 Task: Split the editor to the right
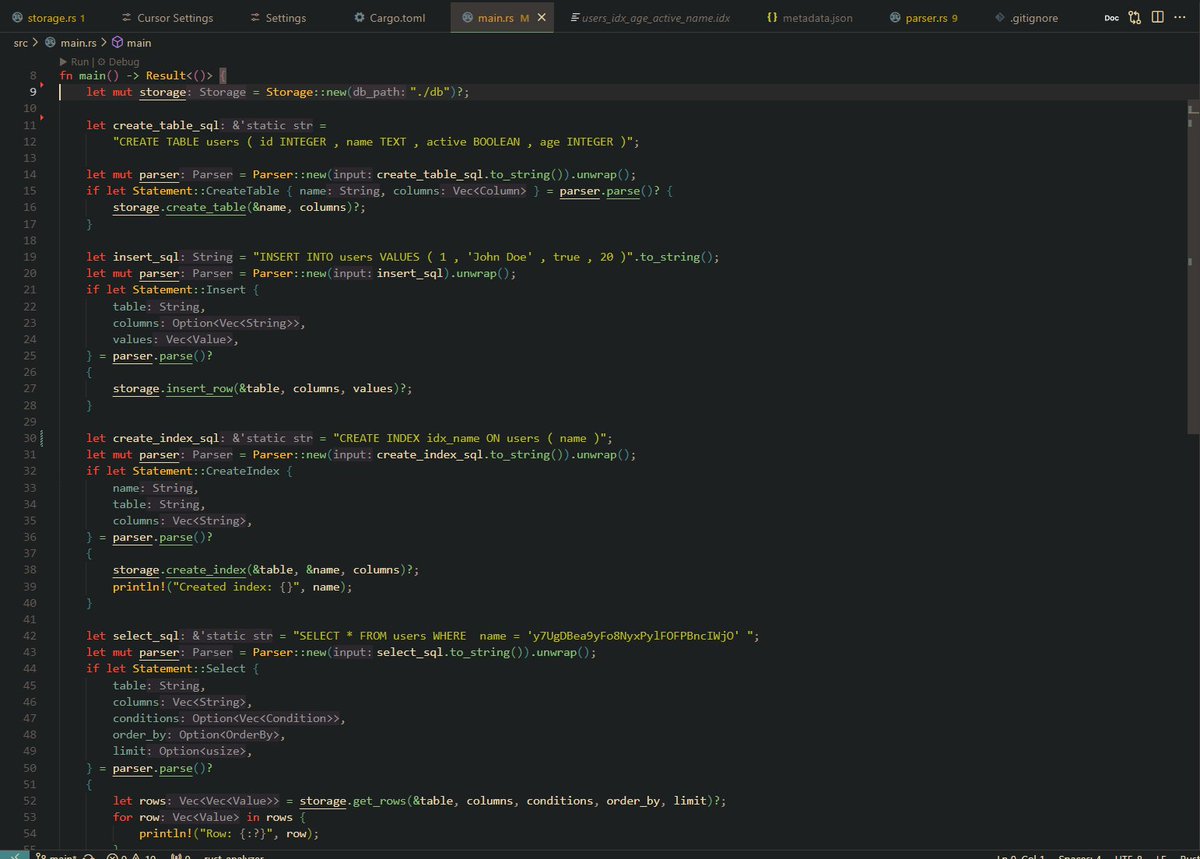tap(1158, 18)
